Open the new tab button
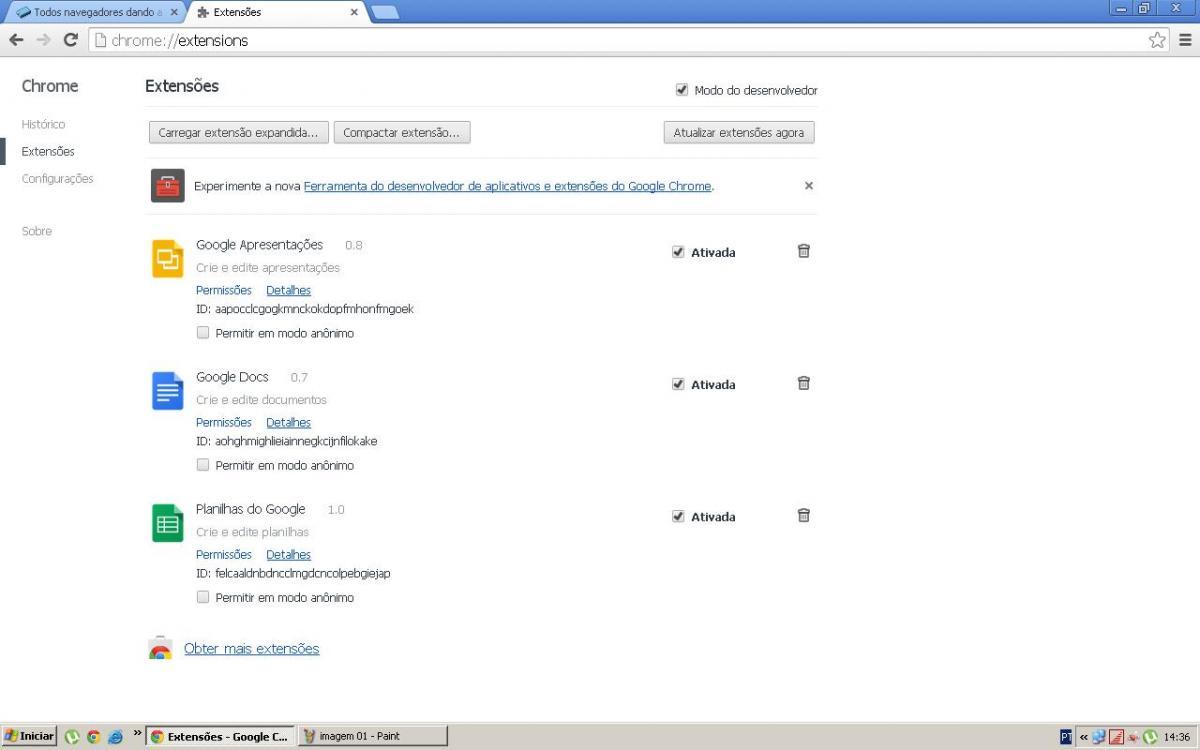Image resolution: width=1200 pixels, height=750 pixels. click(x=384, y=12)
